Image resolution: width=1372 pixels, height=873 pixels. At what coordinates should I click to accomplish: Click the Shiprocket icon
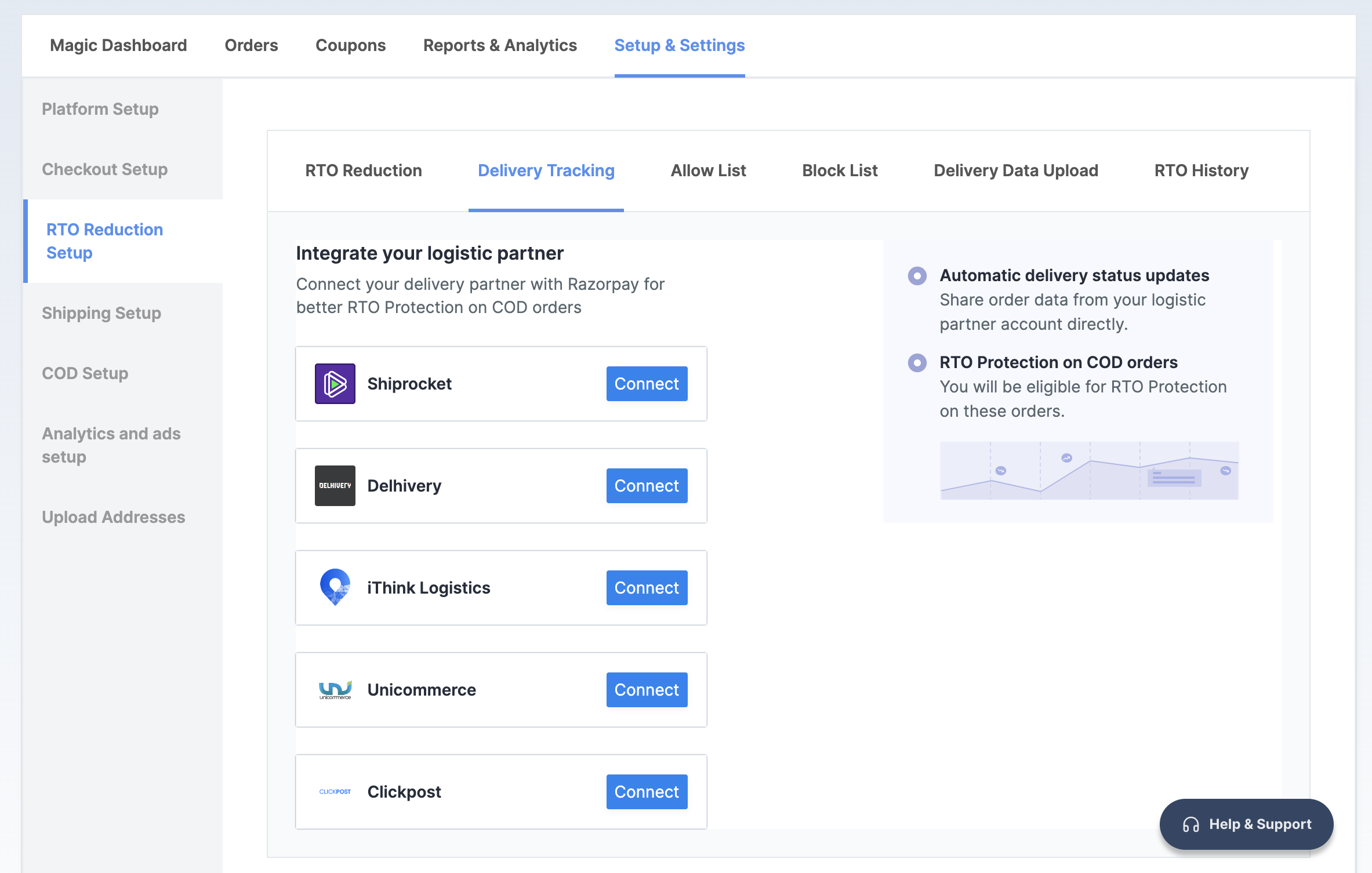tap(335, 383)
